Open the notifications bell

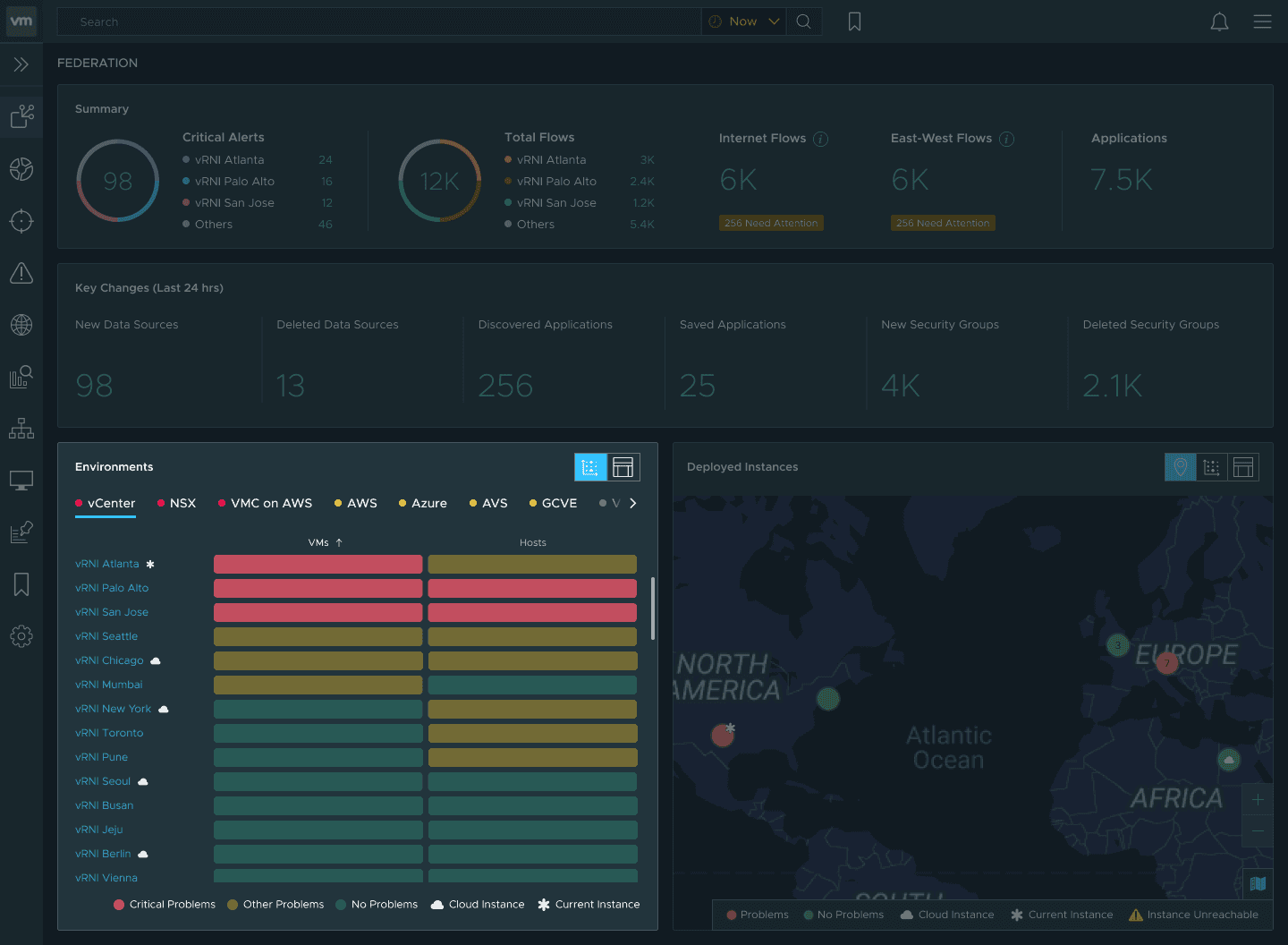pyautogui.click(x=1219, y=21)
